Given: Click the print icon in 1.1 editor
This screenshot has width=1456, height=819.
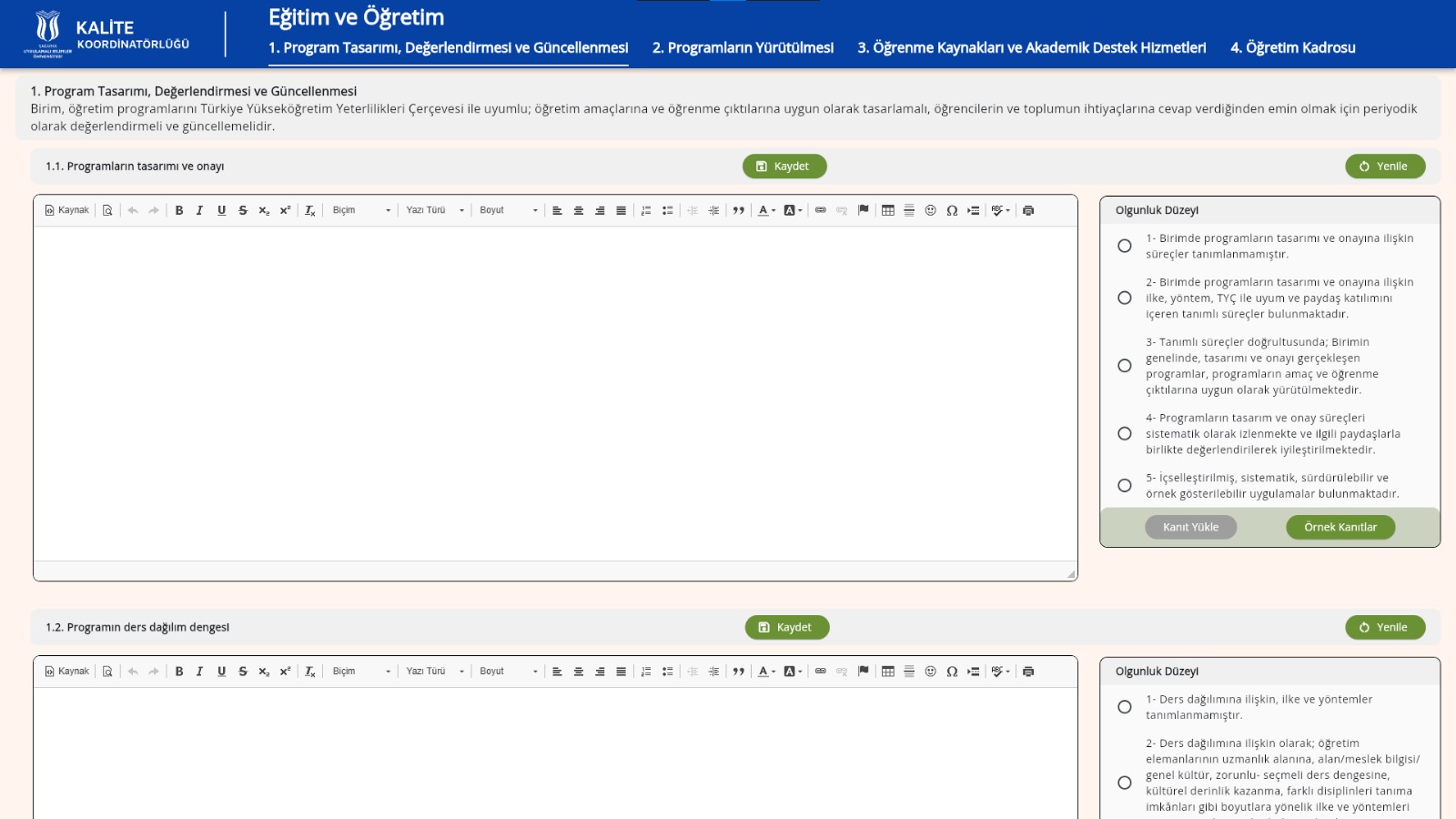Looking at the screenshot, I should pyautogui.click(x=1028, y=210).
